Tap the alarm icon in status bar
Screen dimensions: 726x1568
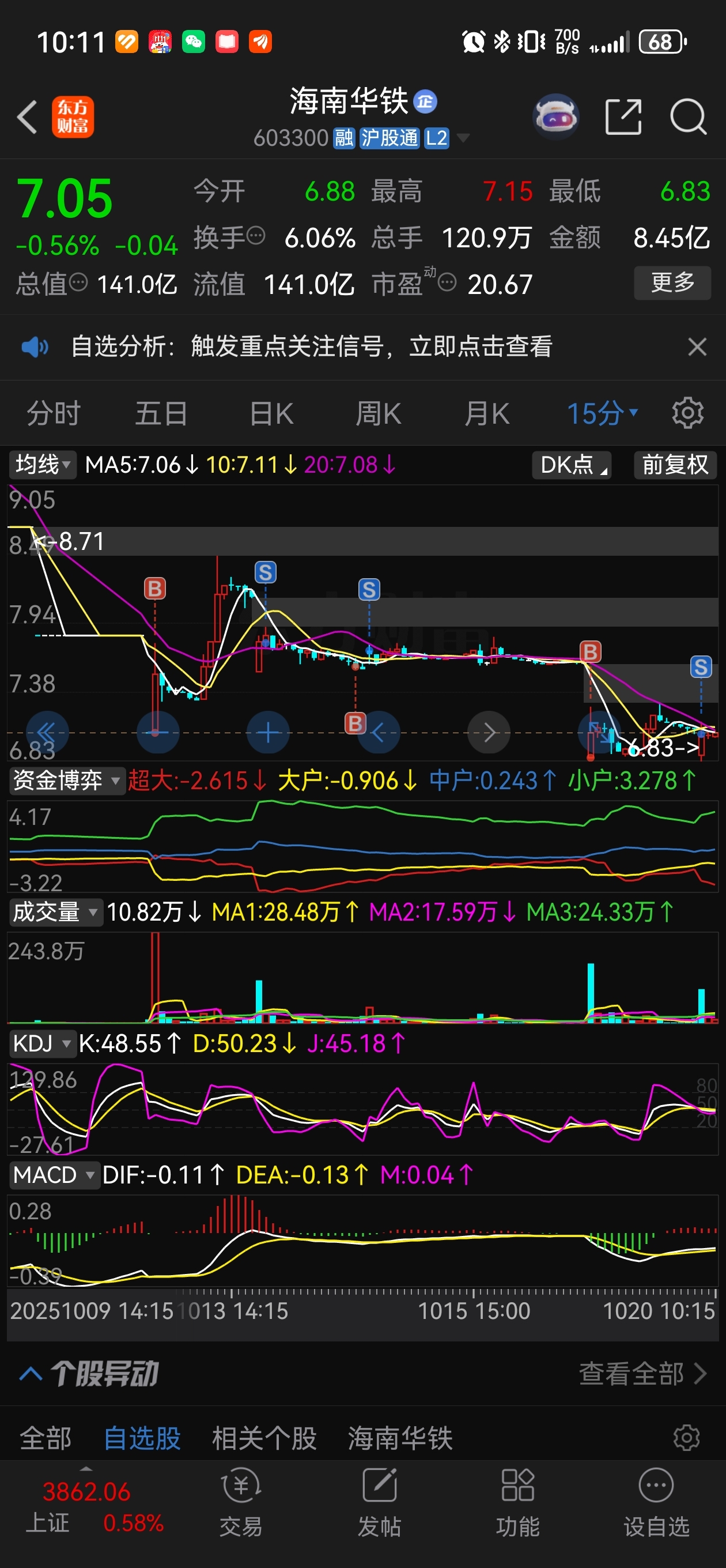tap(474, 42)
